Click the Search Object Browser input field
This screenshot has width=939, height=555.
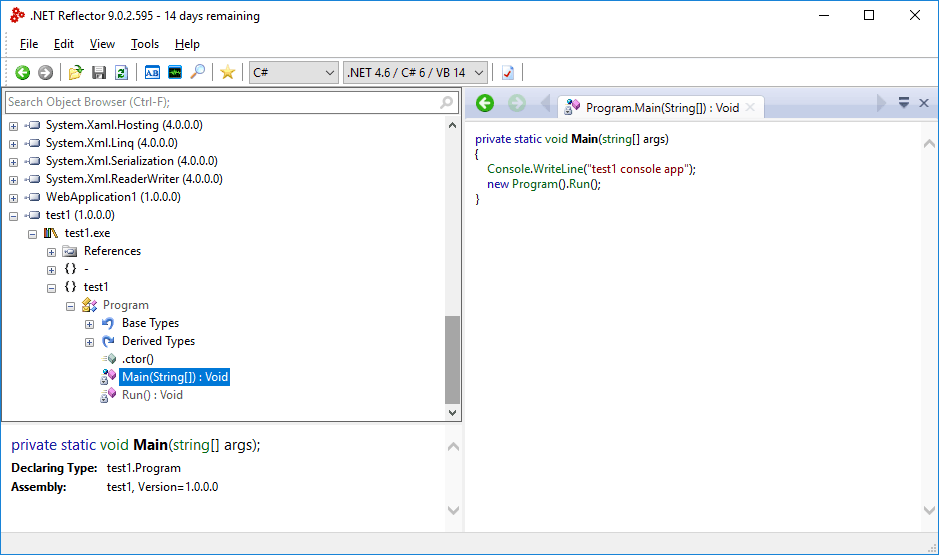click(220, 102)
